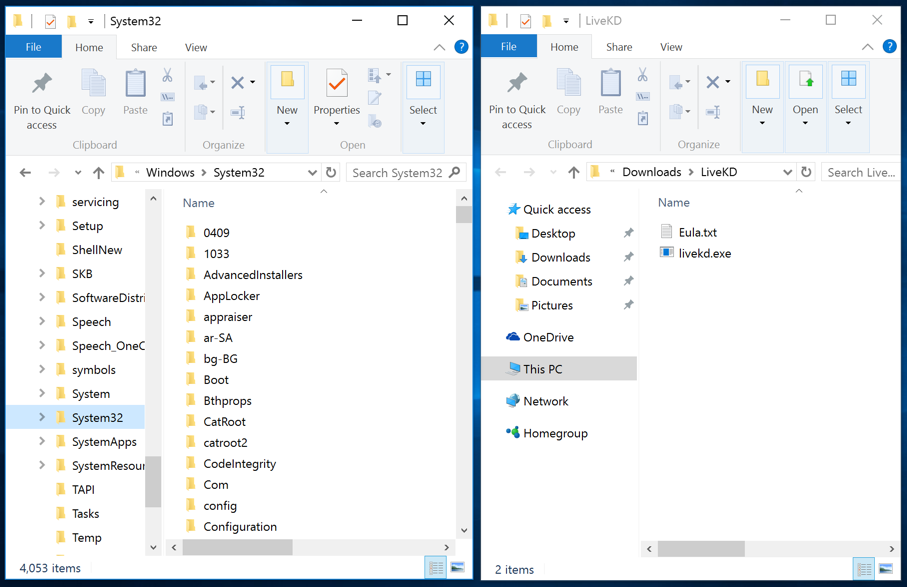The image size is (907, 587).
Task: Go back in System32 window
Action: pos(25,172)
